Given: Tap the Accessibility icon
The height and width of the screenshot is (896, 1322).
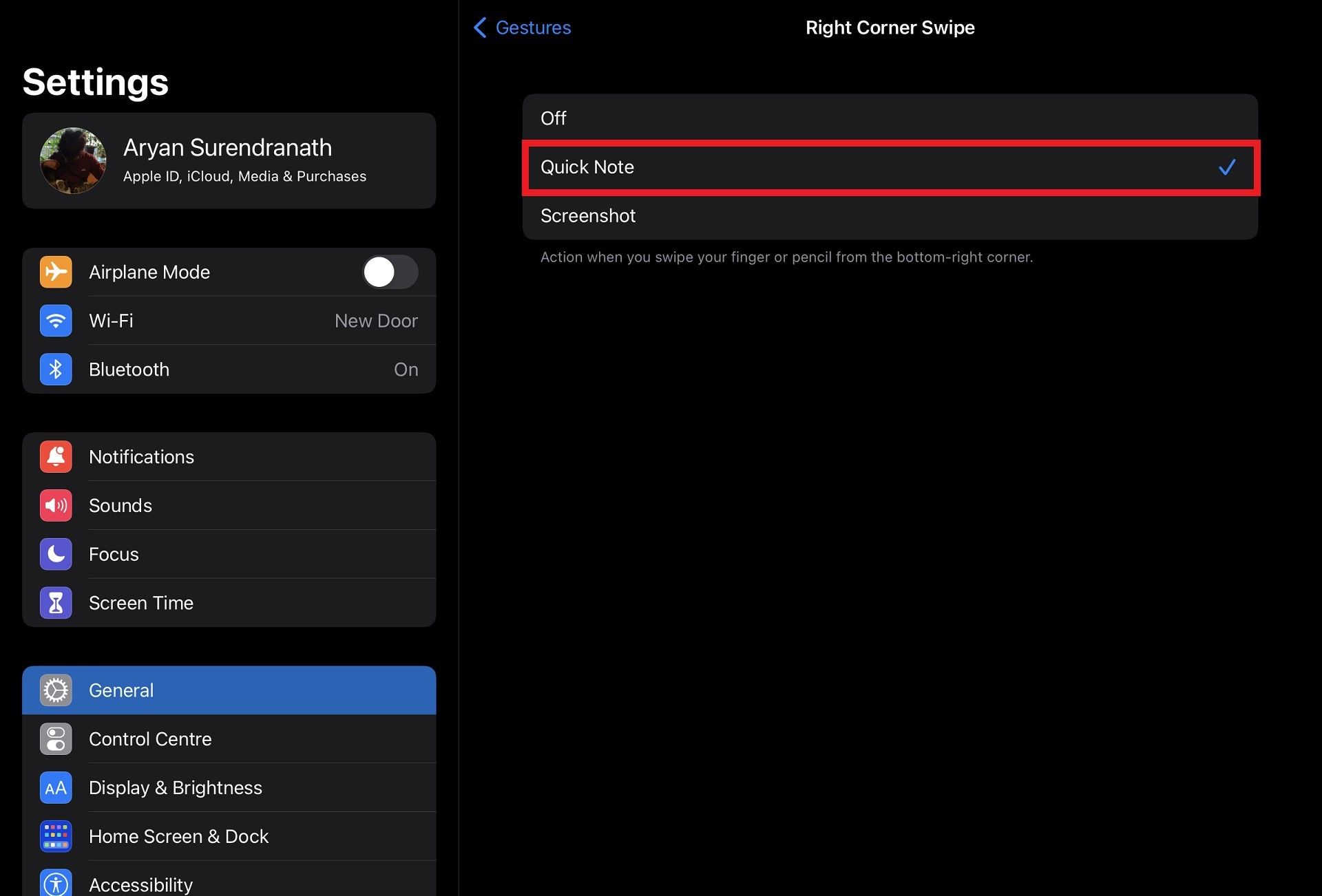Looking at the screenshot, I should click(x=56, y=884).
